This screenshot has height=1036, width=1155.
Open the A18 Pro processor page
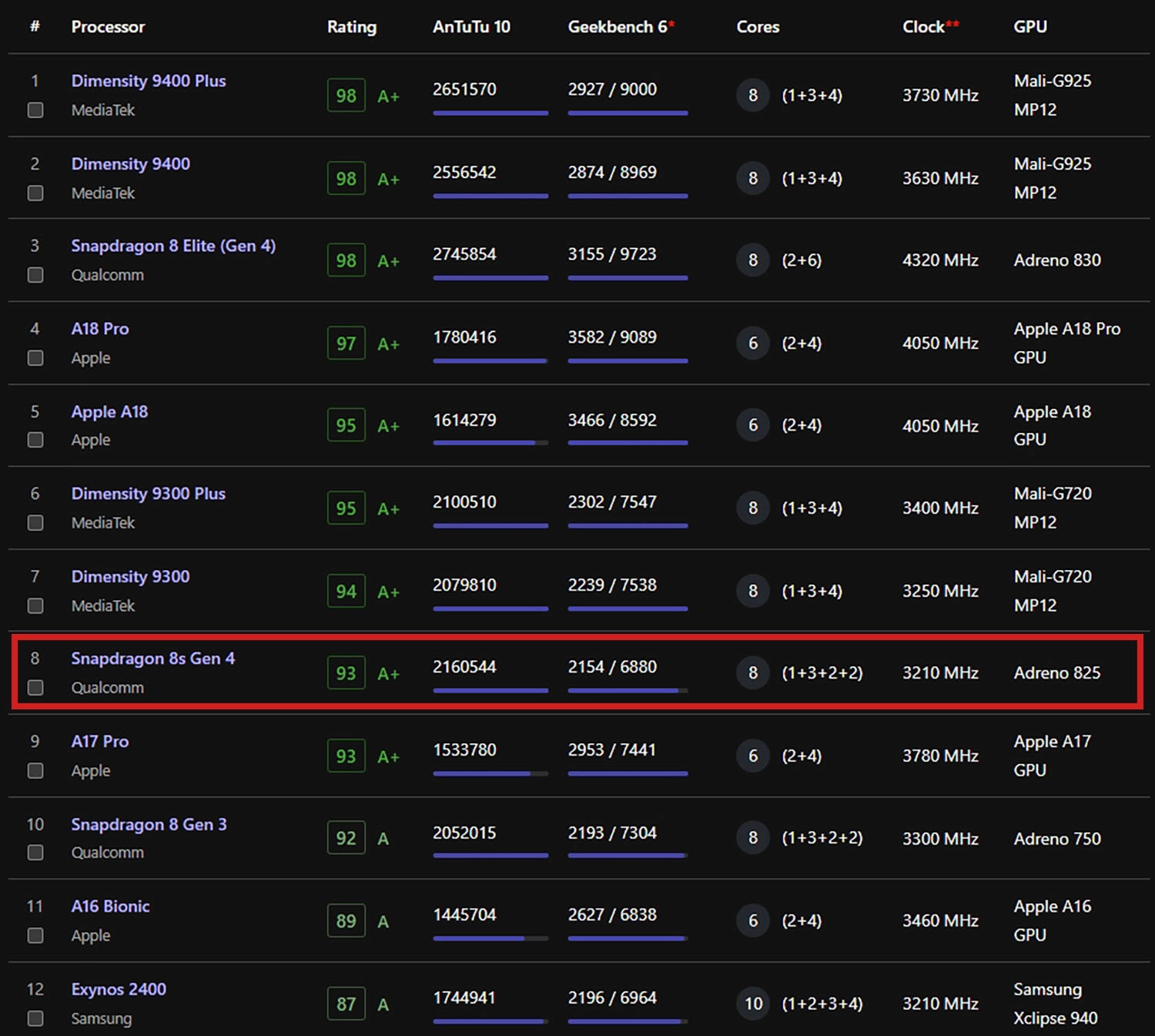100,329
